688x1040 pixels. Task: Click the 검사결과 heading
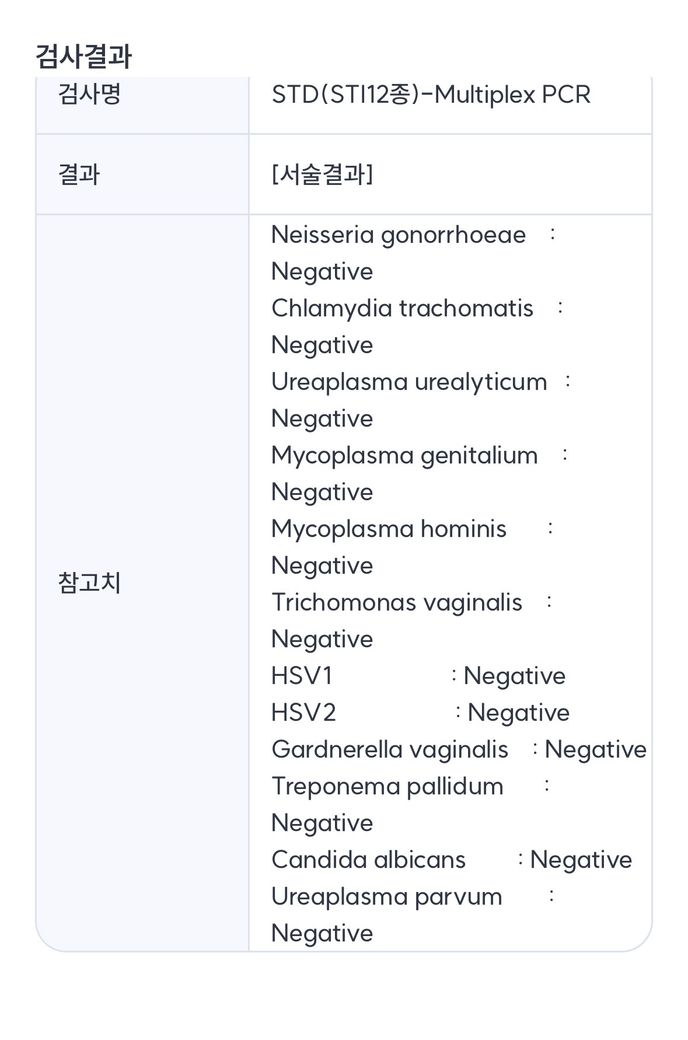[83, 56]
